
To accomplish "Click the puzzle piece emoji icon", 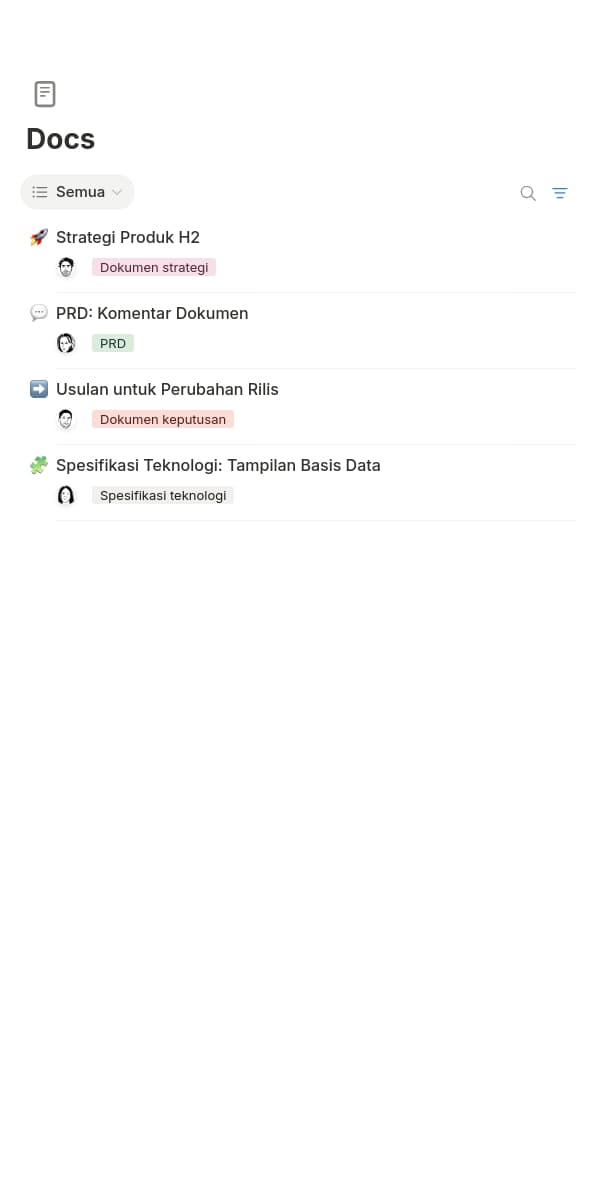I will (x=39, y=465).
